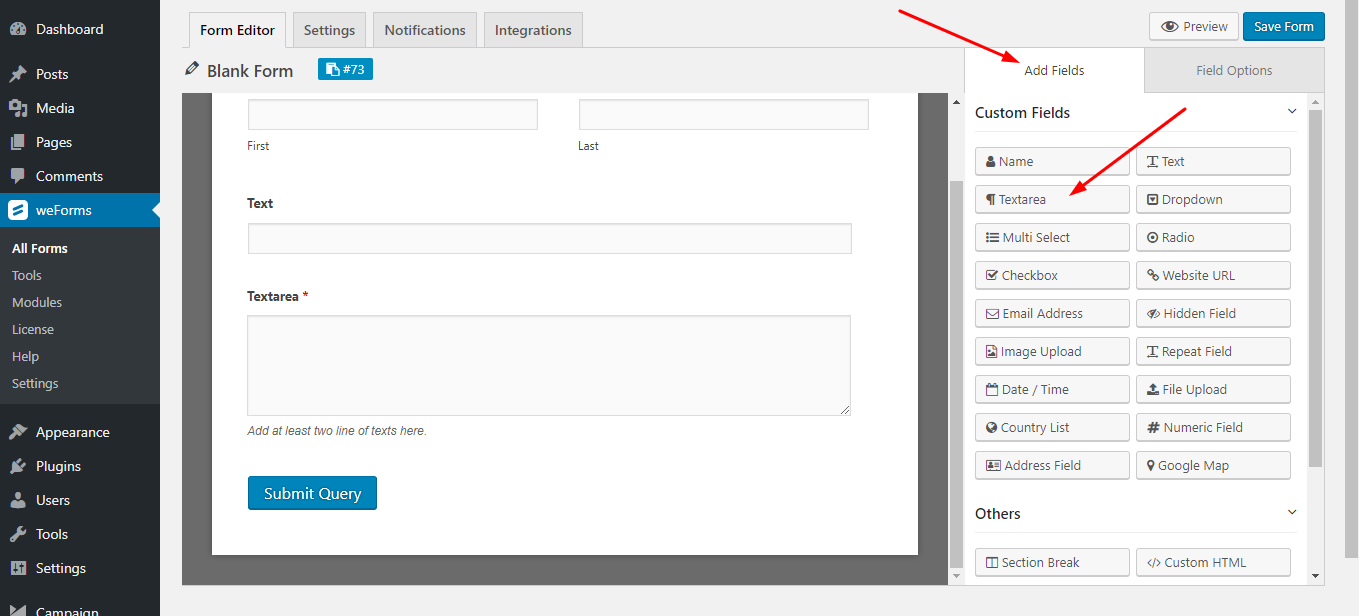This screenshot has width=1359, height=616.
Task: Click inside the Text input field
Action: pyautogui.click(x=549, y=238)
